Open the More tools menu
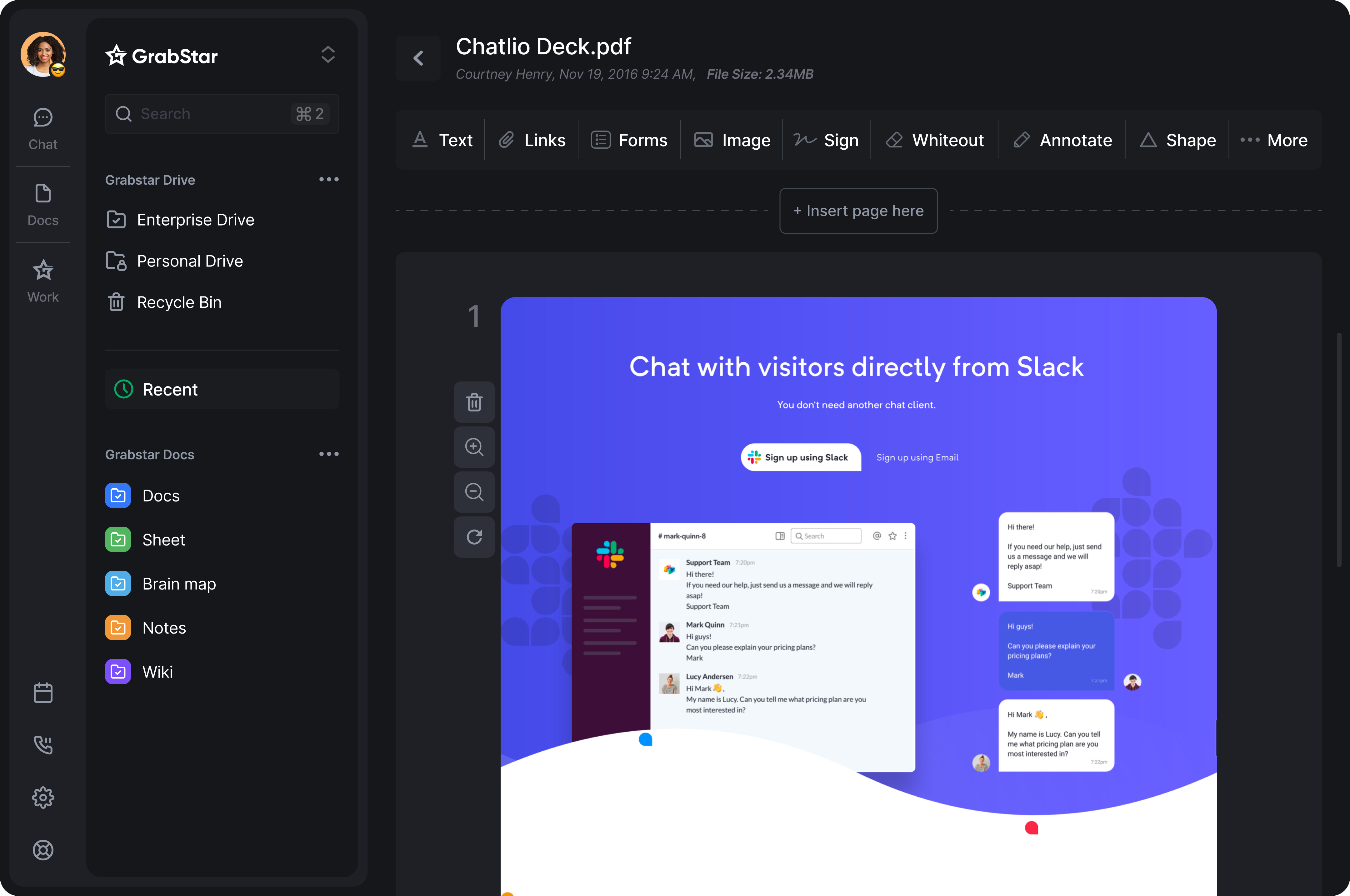Viewport: 1350px width, 896px height. 1274,140
